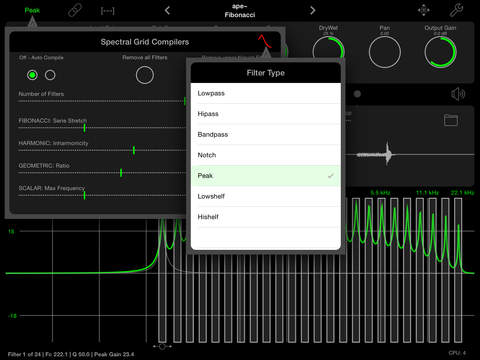Open the bracket range icon in top bar

click(x=107, y=11)
